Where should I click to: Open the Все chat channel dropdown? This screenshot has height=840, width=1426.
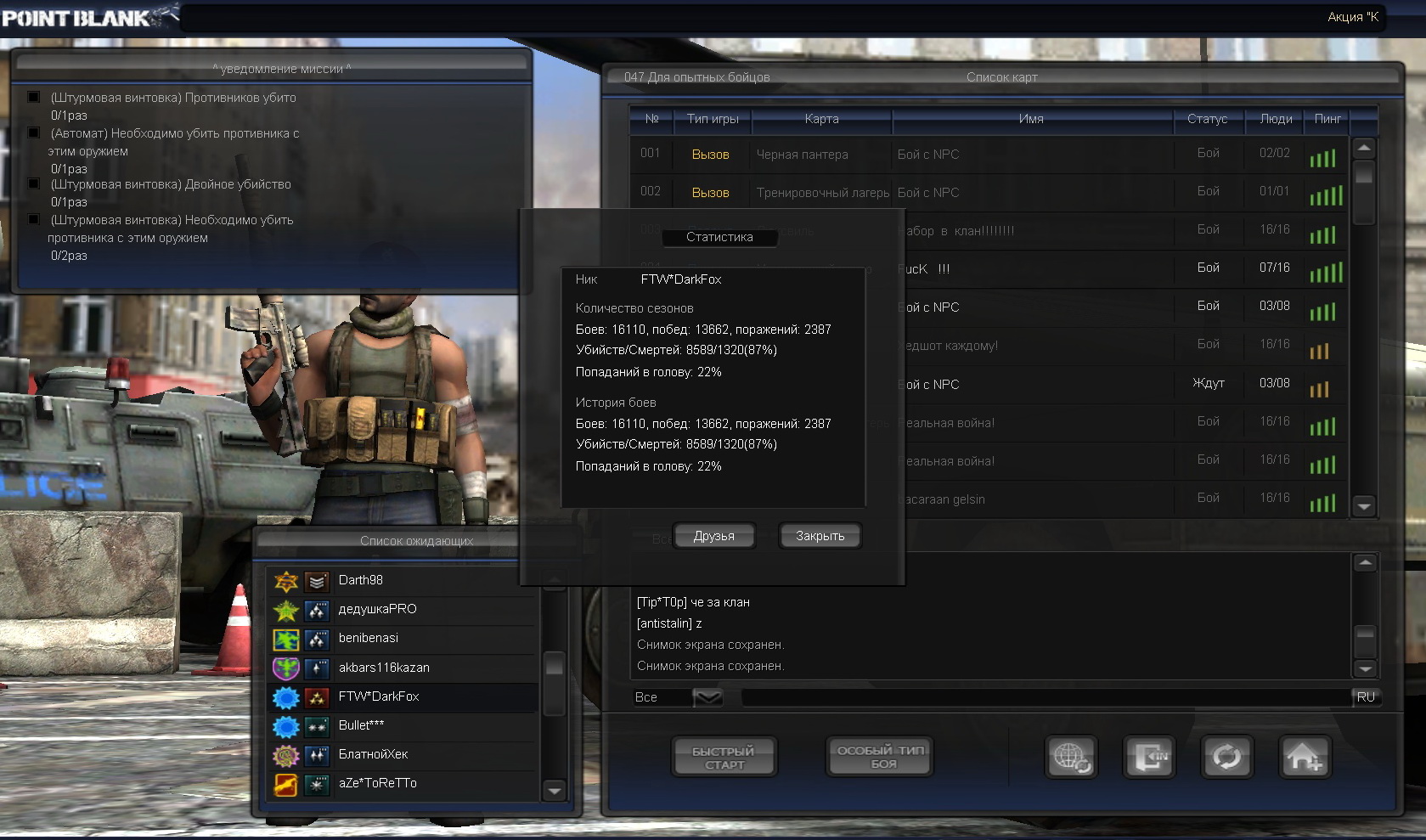[707, 697]
